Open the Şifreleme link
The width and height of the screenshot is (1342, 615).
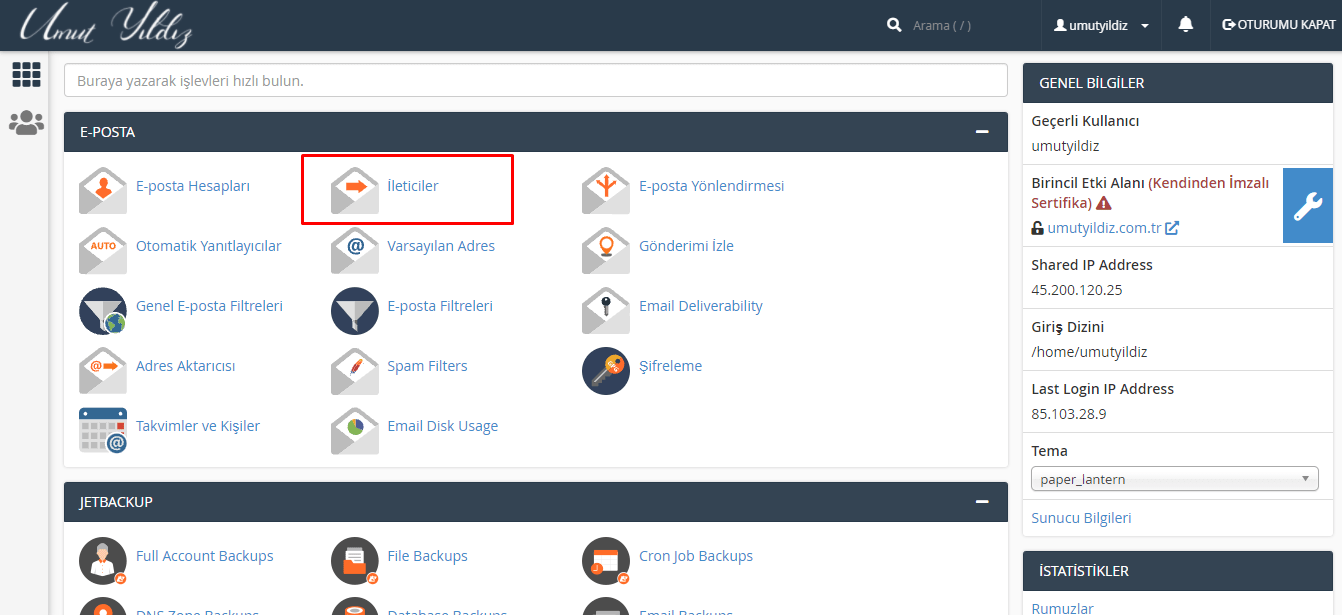click(671, 366)
